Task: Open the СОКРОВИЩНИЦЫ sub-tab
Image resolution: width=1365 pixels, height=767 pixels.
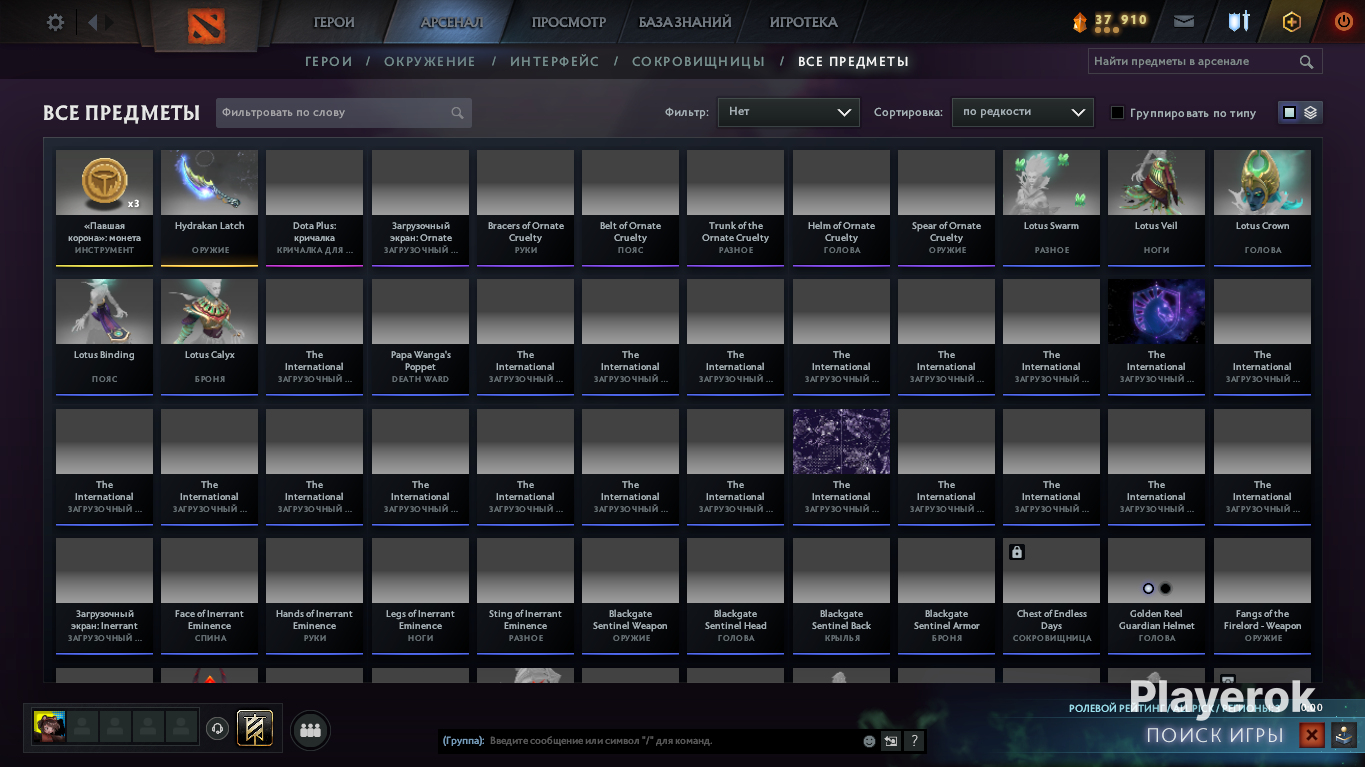Action: pos(699,62)
